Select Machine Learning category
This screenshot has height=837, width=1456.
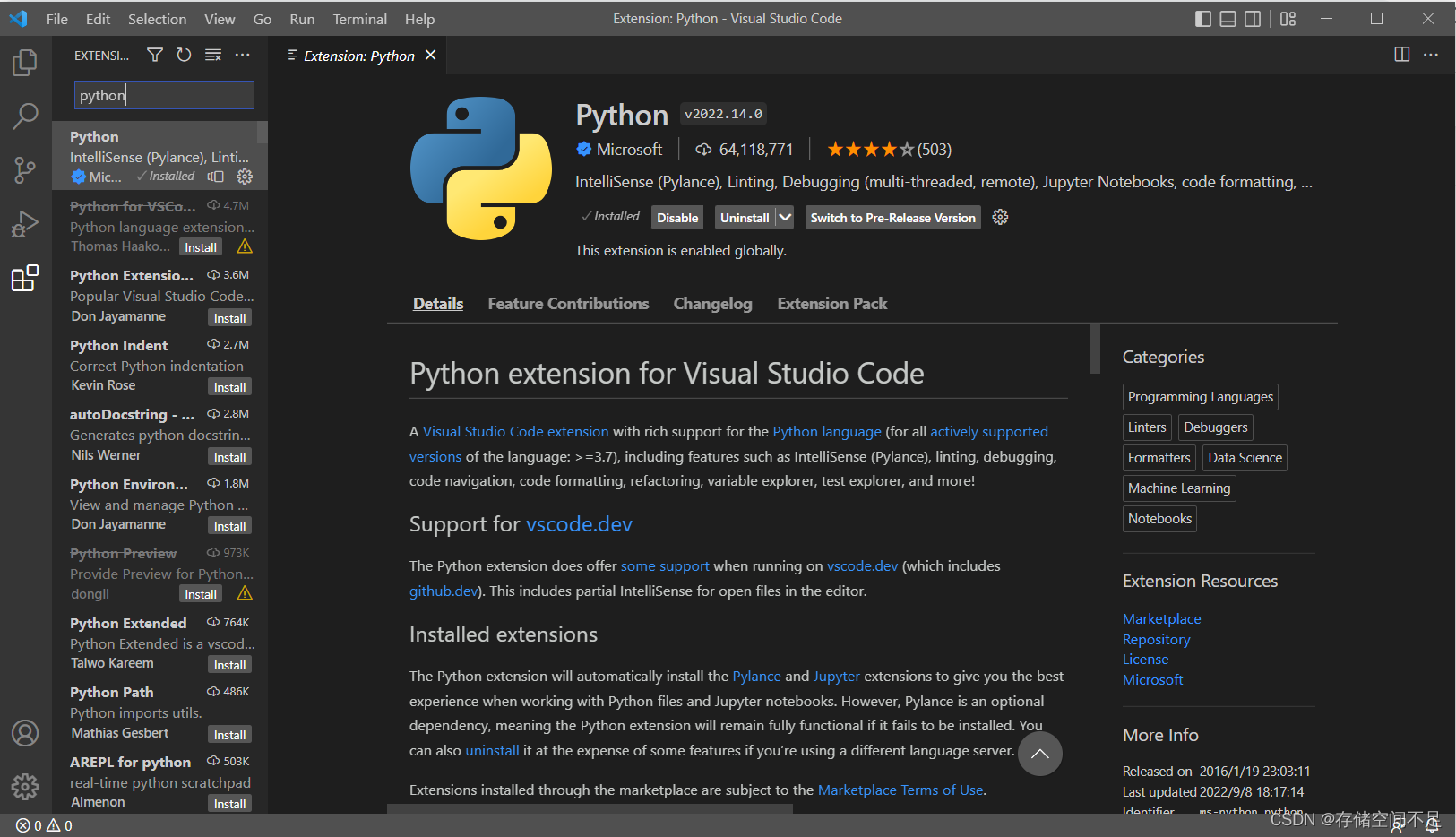pos(1179,488)
